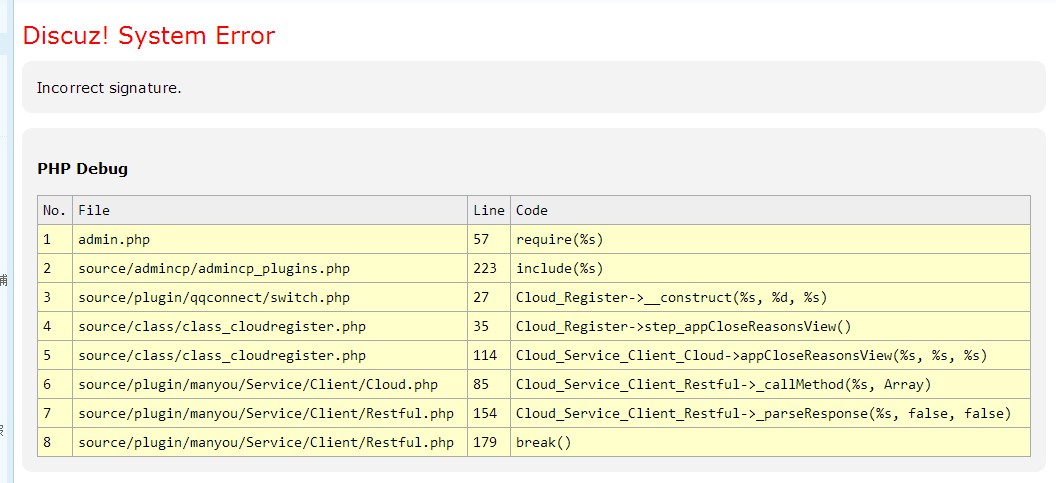The height and width of the screenshot is (483, 1056).
Task: Select the "Incorrect signature." error message
Action: point(109,88)
